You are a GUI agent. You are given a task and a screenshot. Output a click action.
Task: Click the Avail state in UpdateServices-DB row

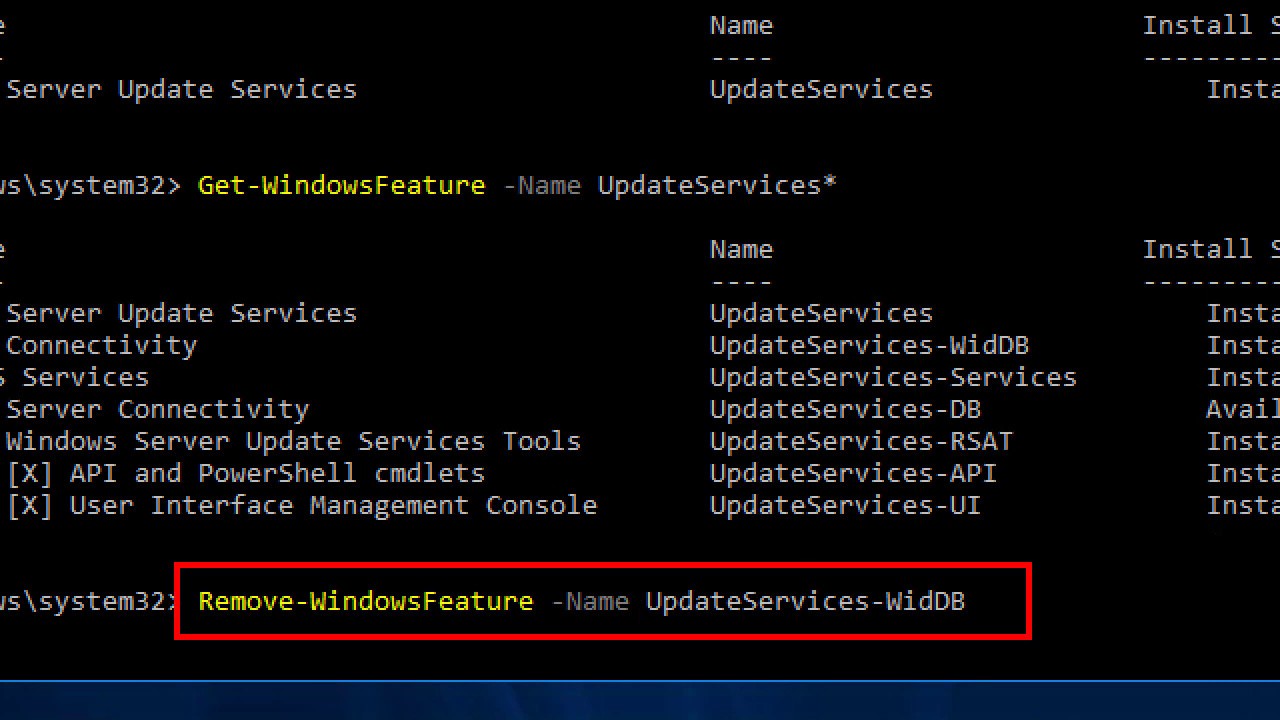coord(1243,409)
